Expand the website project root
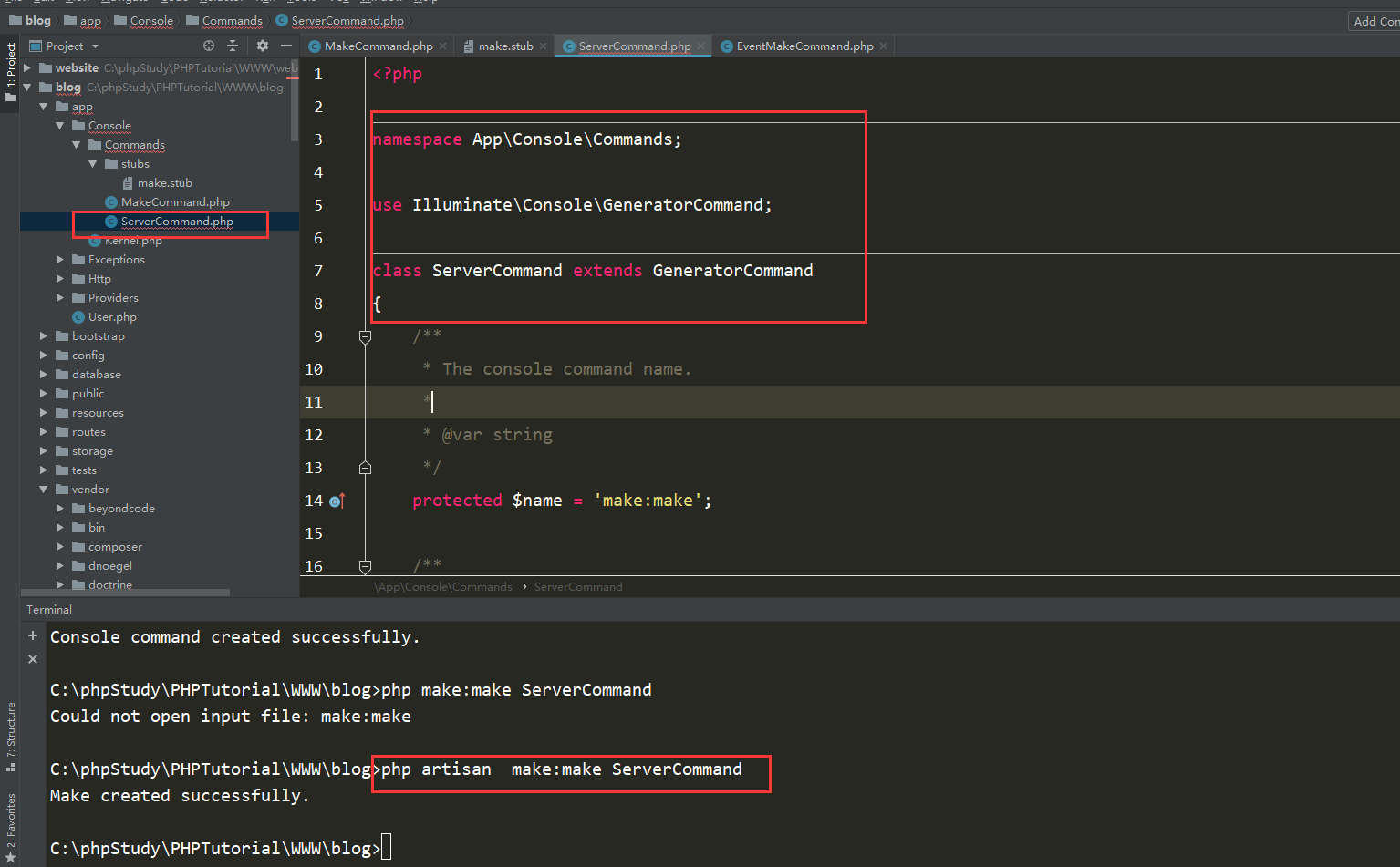The height and width of the screenshot is (867, 1400). point(27,67)
